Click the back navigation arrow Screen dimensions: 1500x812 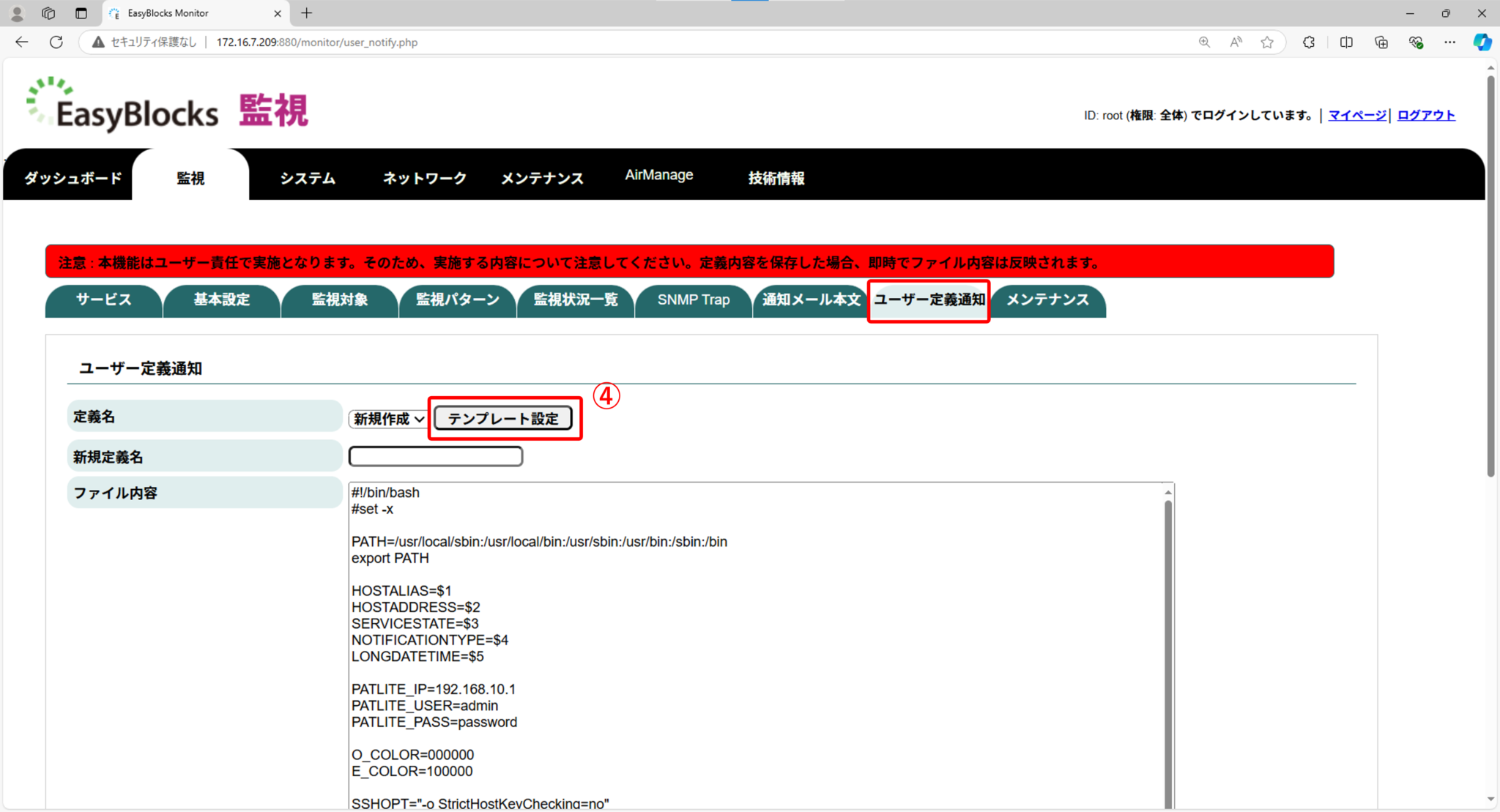click(x=21, y=42)
